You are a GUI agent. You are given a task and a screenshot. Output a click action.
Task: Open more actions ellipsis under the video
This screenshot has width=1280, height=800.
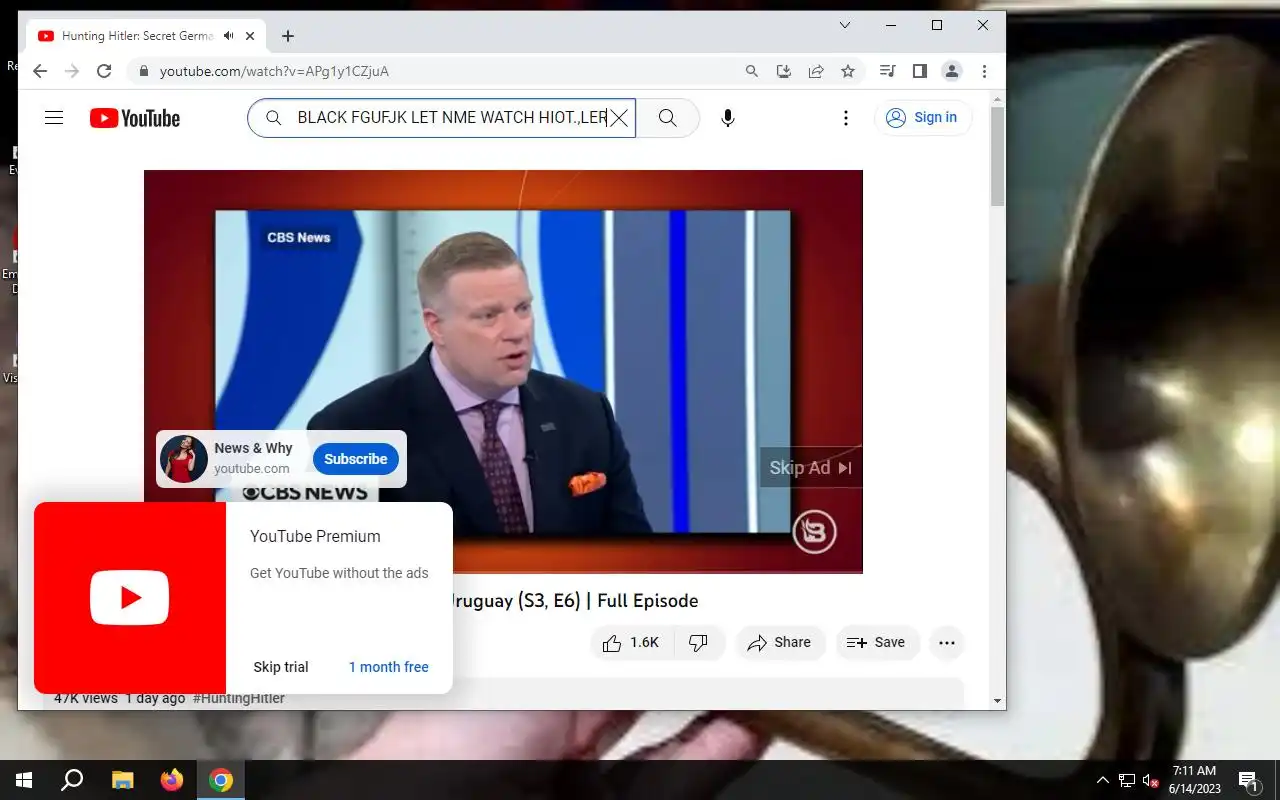pyautogui.click(x=947, y=643)
